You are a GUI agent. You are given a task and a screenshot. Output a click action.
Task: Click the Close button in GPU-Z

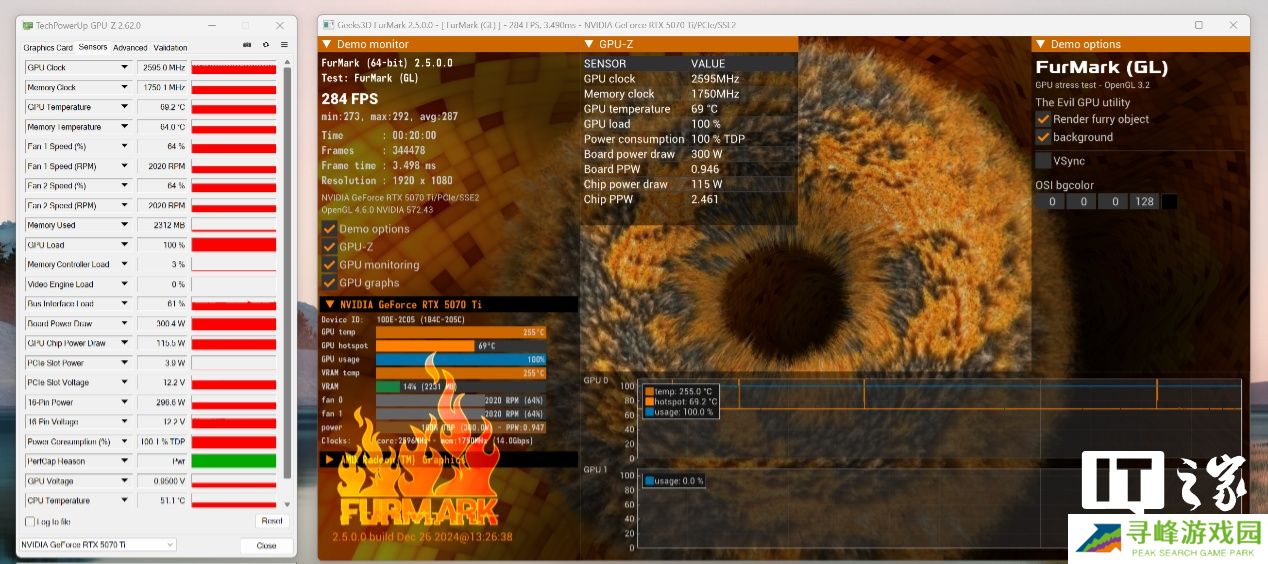(x=266, y=546)
